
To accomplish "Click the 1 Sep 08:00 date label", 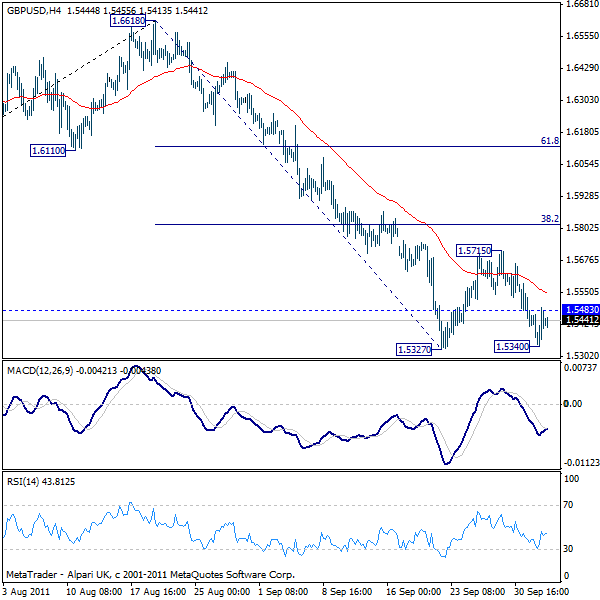I will 283,592.
